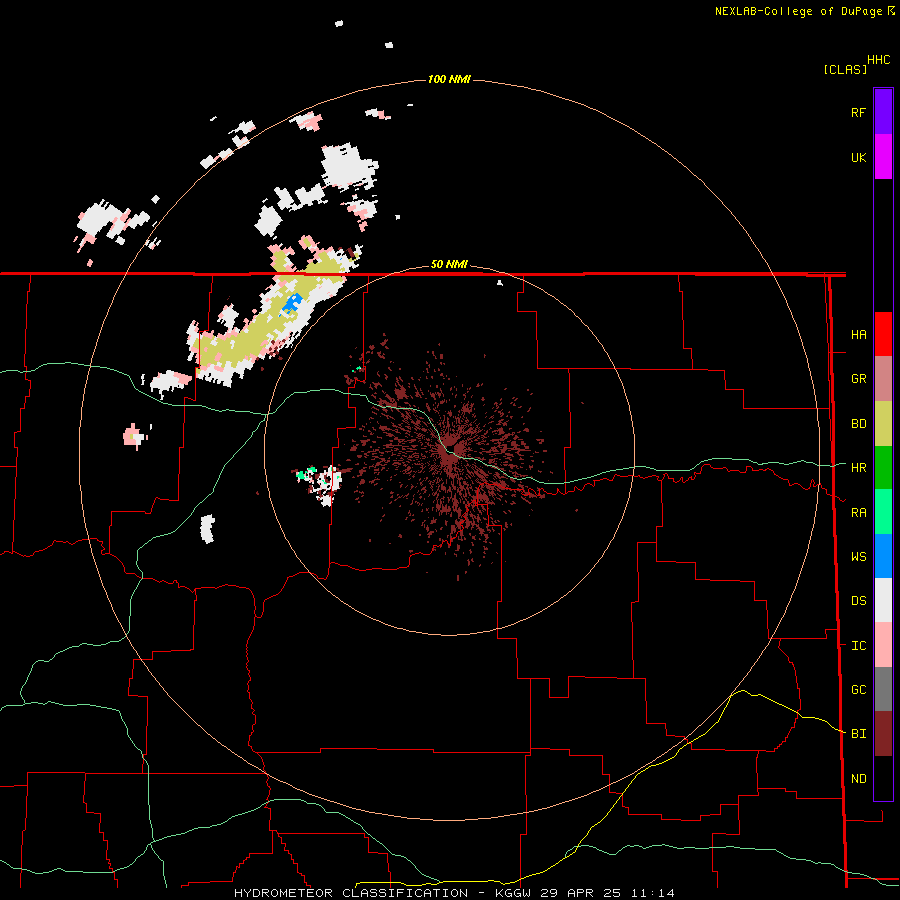Click the WS blue legend swatch

883,556
